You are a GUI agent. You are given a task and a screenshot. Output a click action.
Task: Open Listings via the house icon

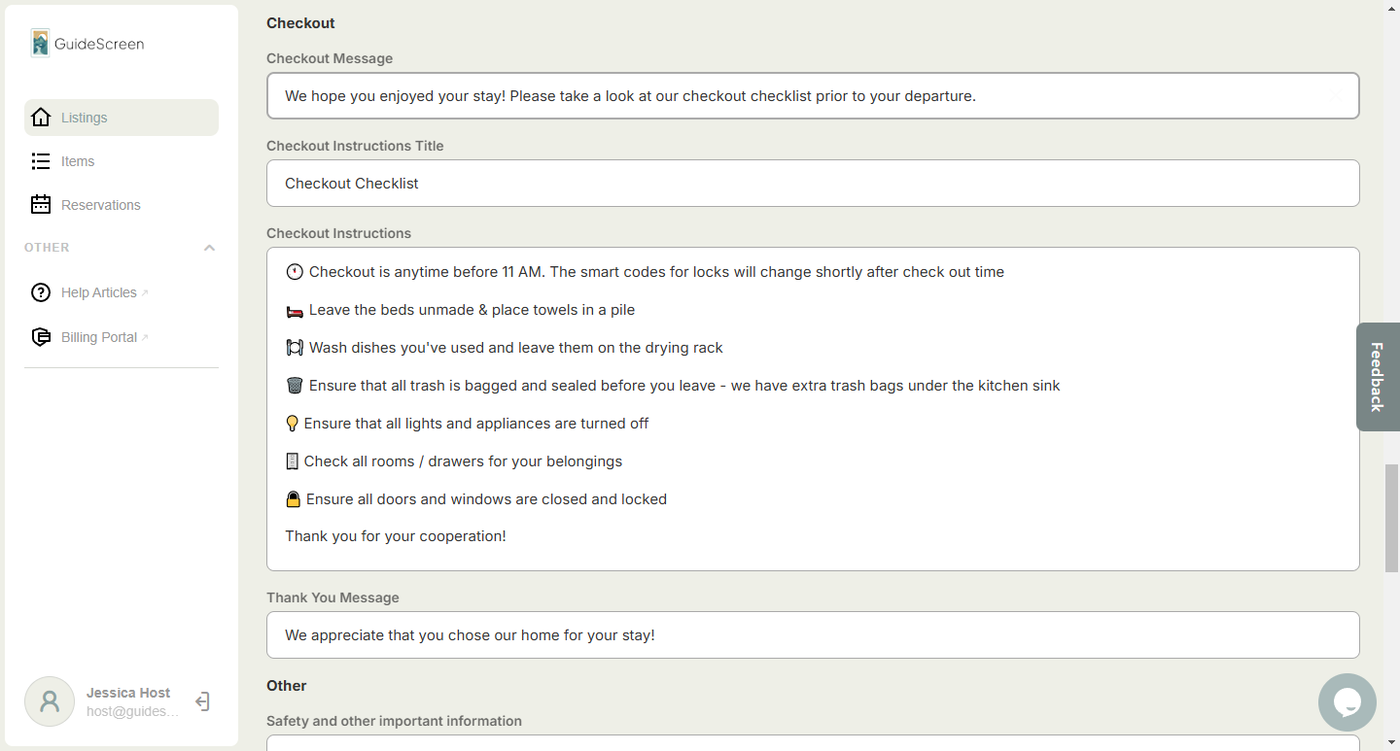pos(41,118)
